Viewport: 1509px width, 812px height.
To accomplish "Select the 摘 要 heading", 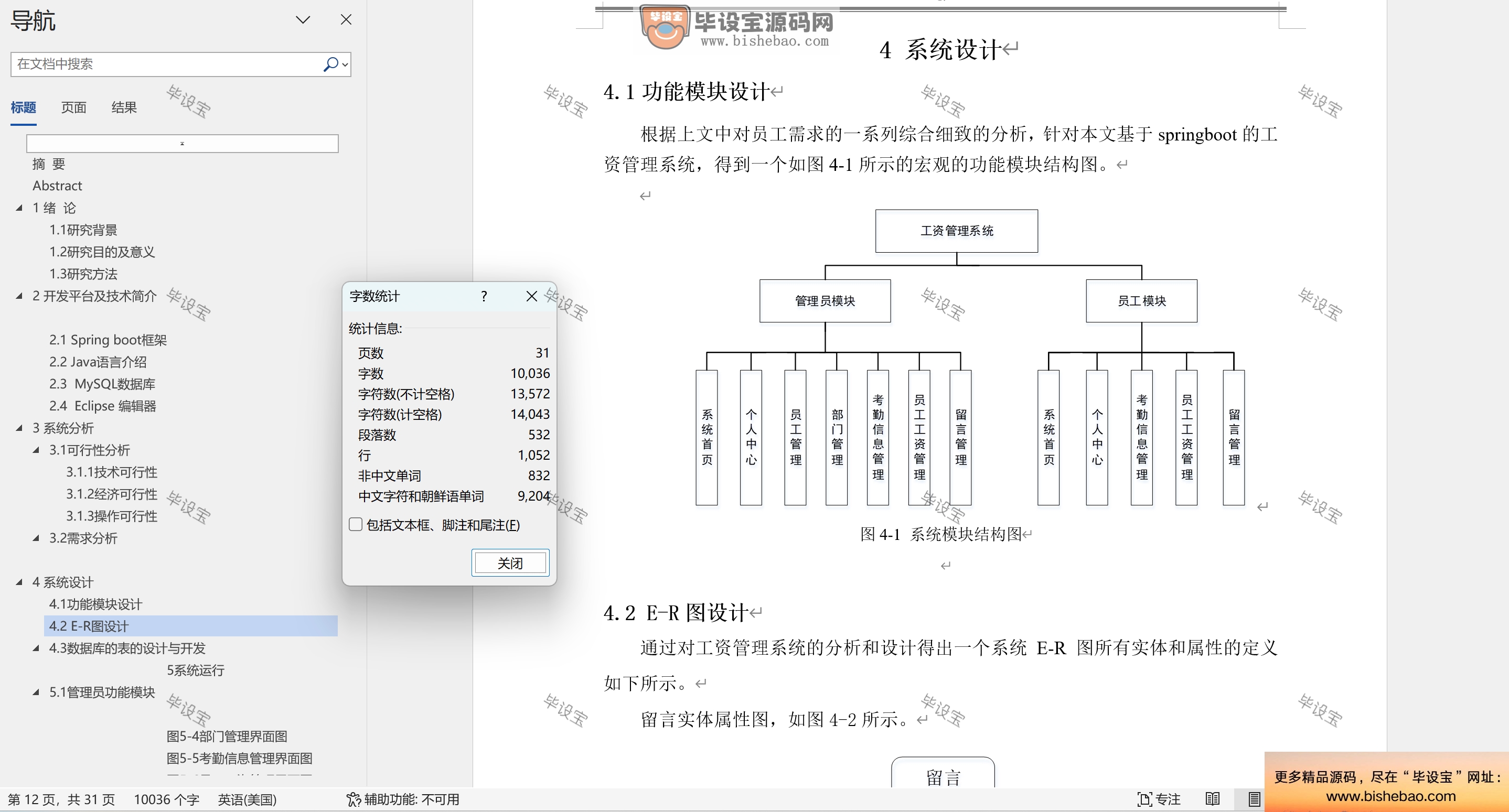I will [49, 164].
